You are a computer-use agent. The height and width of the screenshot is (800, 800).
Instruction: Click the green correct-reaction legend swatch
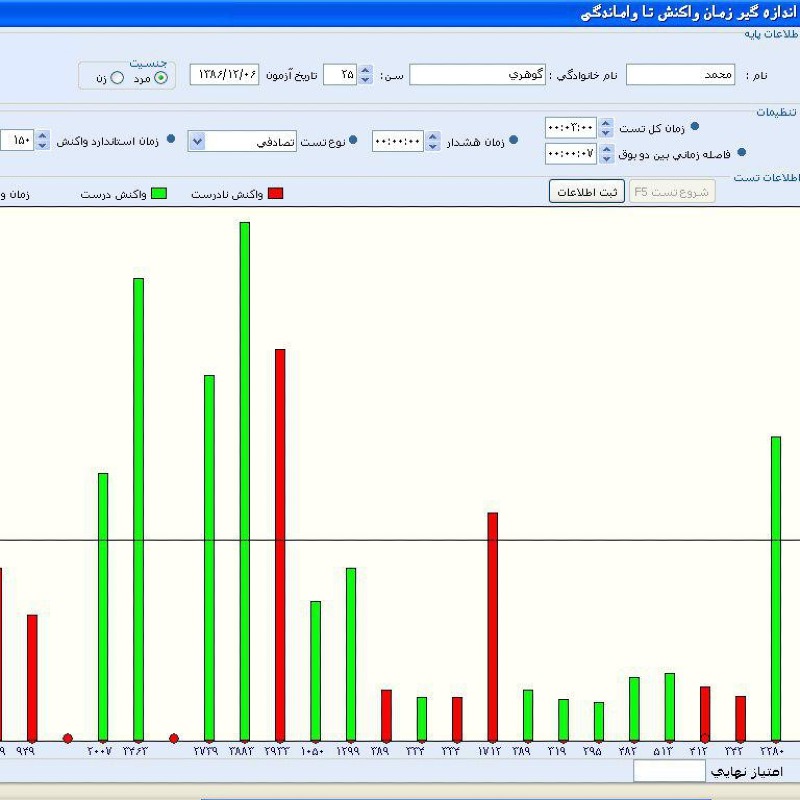pos(158,194)
